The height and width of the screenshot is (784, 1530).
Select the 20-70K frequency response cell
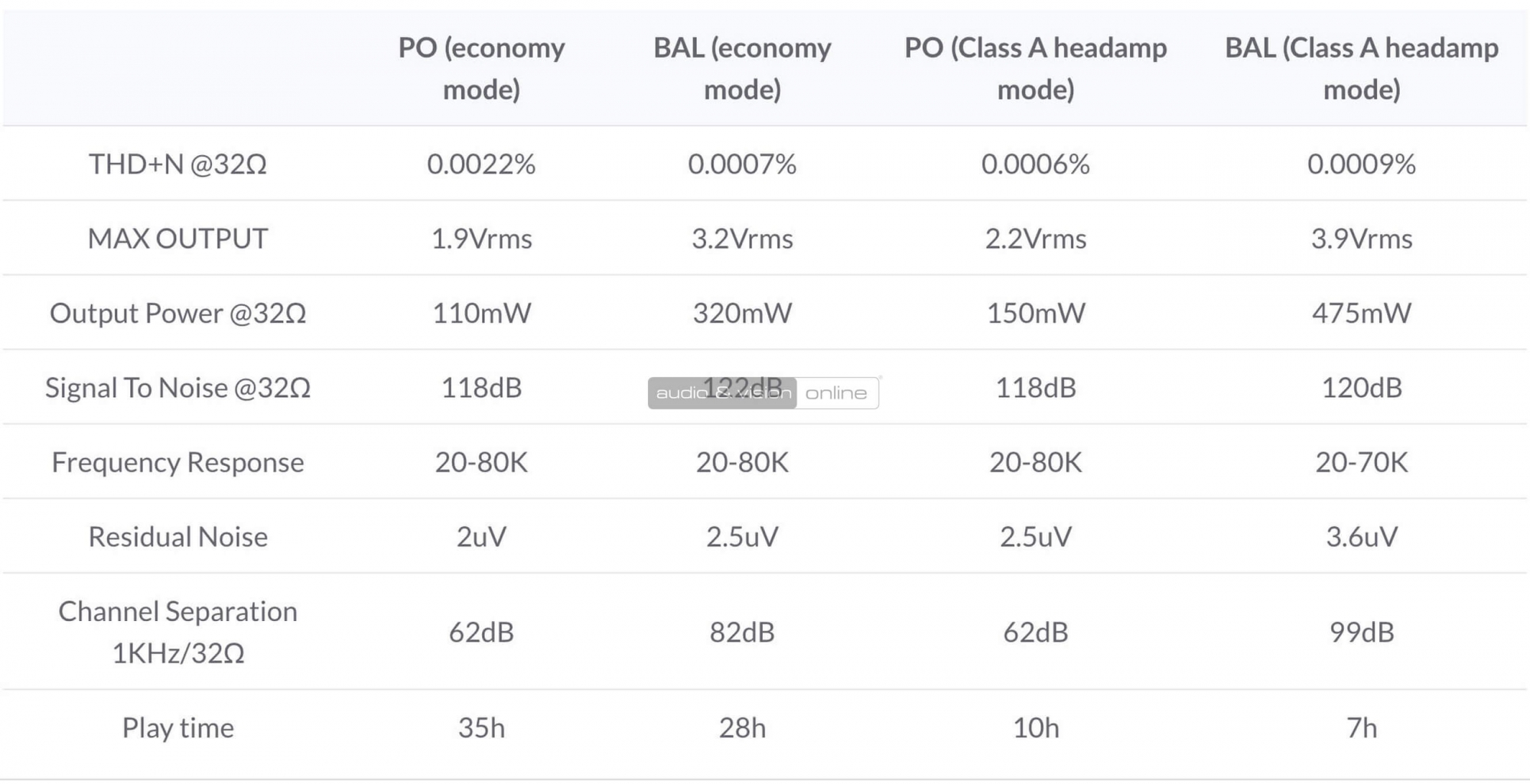pos(1362,462)
